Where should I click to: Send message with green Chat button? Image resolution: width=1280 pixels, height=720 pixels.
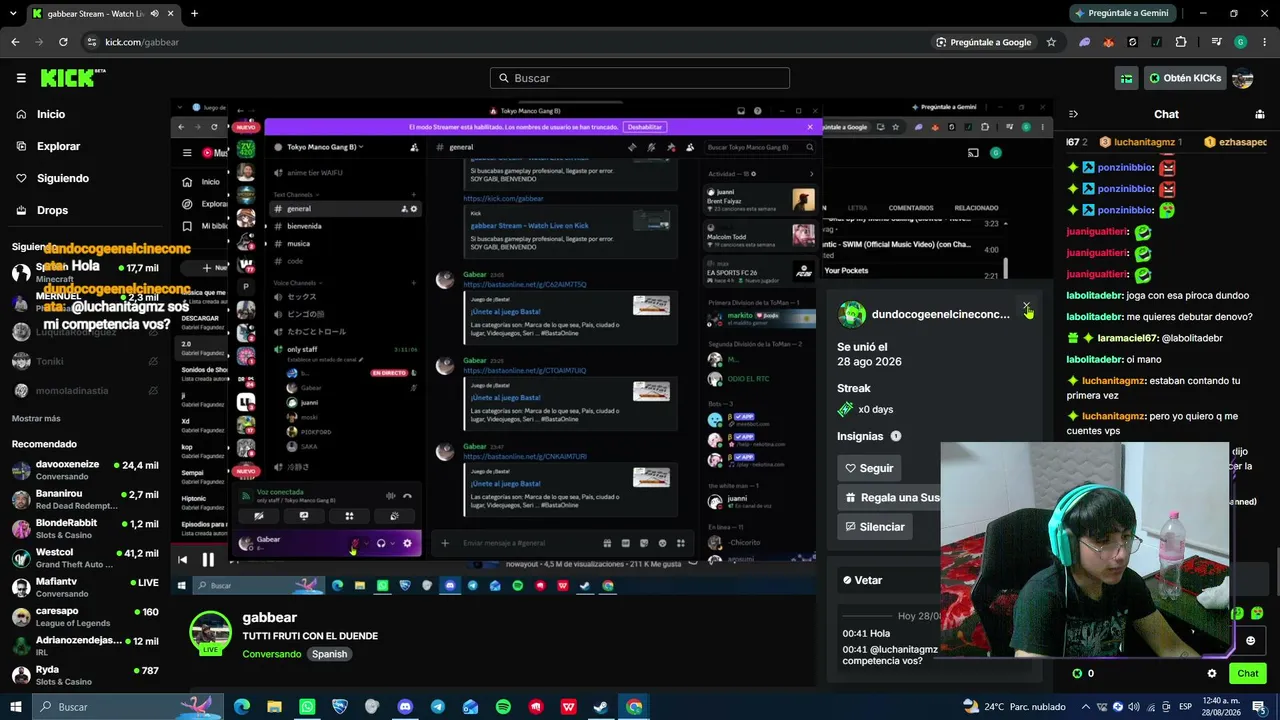(x=1247, y=673)
